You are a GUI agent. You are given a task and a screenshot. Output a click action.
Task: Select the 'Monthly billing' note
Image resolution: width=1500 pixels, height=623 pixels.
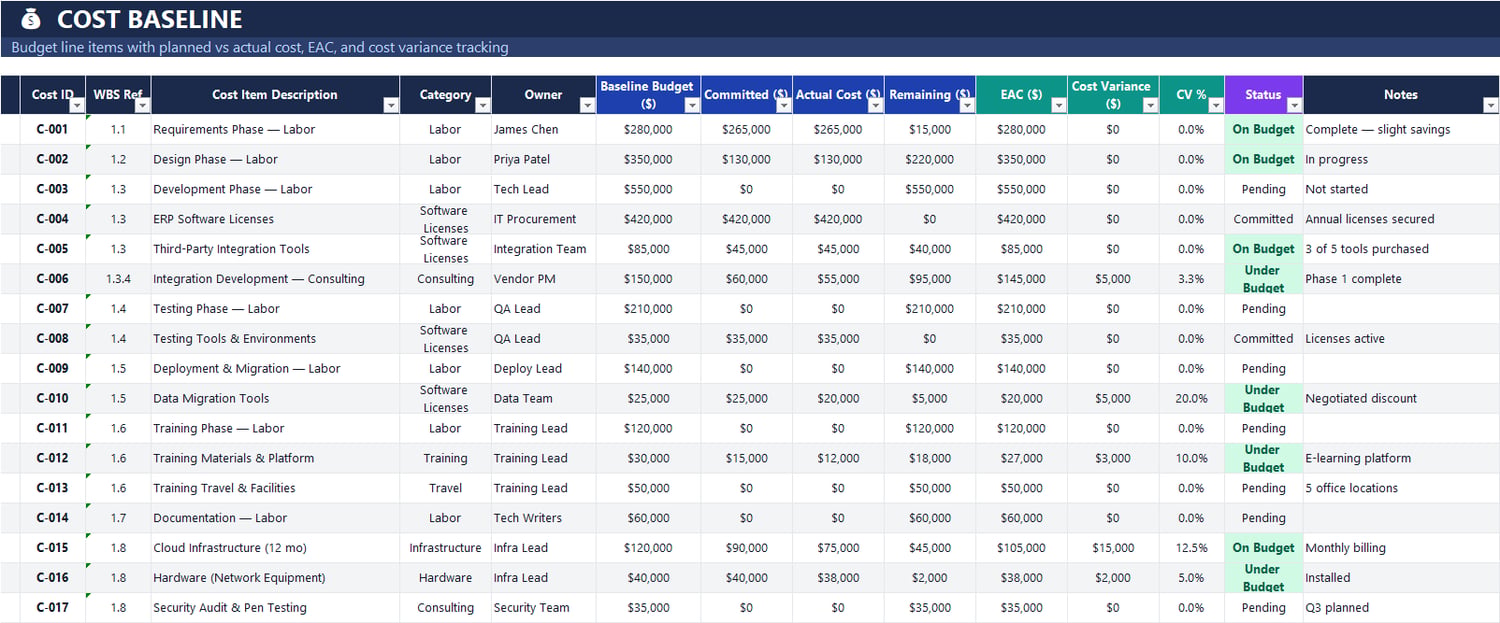coord(1401,548)
